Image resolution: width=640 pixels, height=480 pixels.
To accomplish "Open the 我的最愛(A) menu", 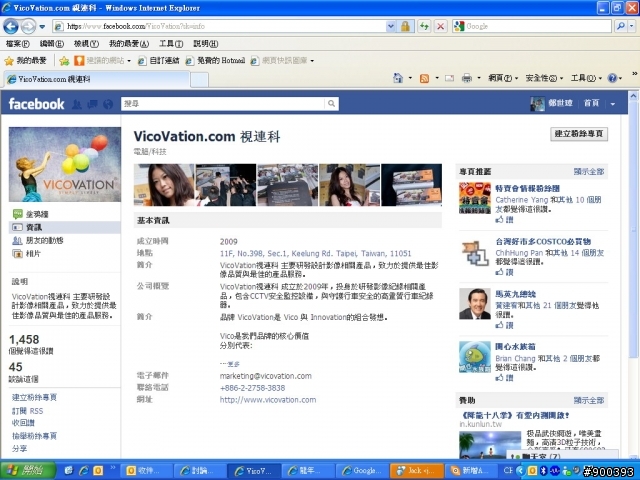I will 129,44.
